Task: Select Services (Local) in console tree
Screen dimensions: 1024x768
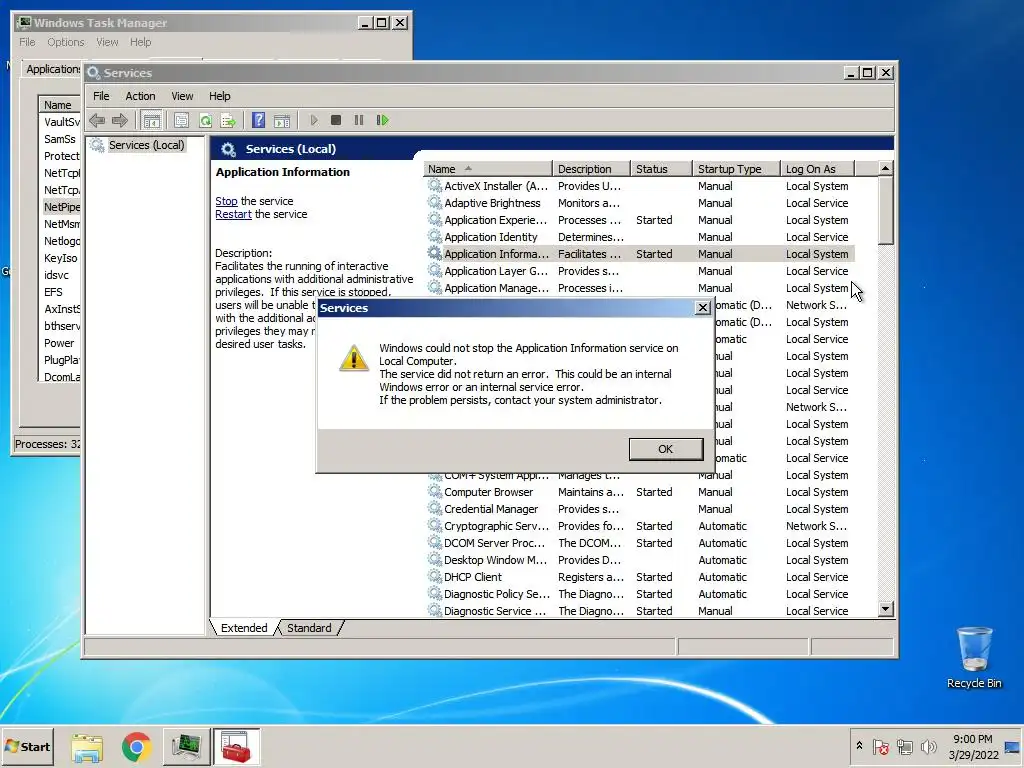Action: (x=146, y=145)
